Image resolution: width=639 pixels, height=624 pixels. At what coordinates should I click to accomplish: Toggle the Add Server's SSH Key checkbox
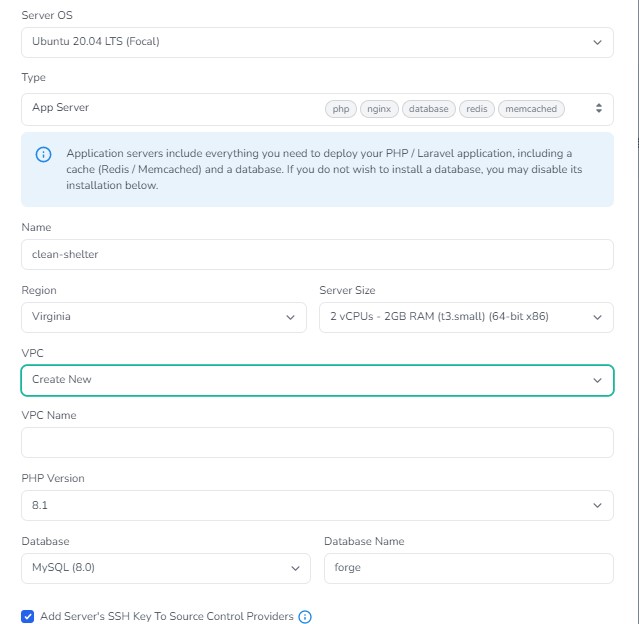coord(28,617)
